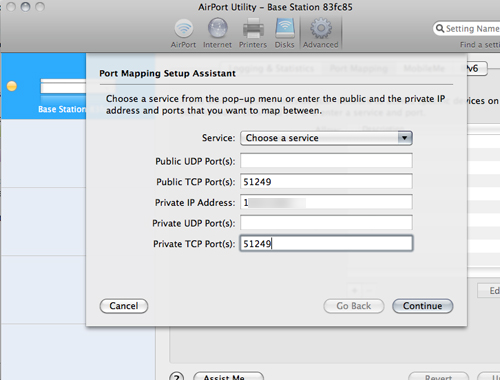Open the Printers toolbar section
The height and width of the screenshot is (380, 500).
click(x=253, y=33)
